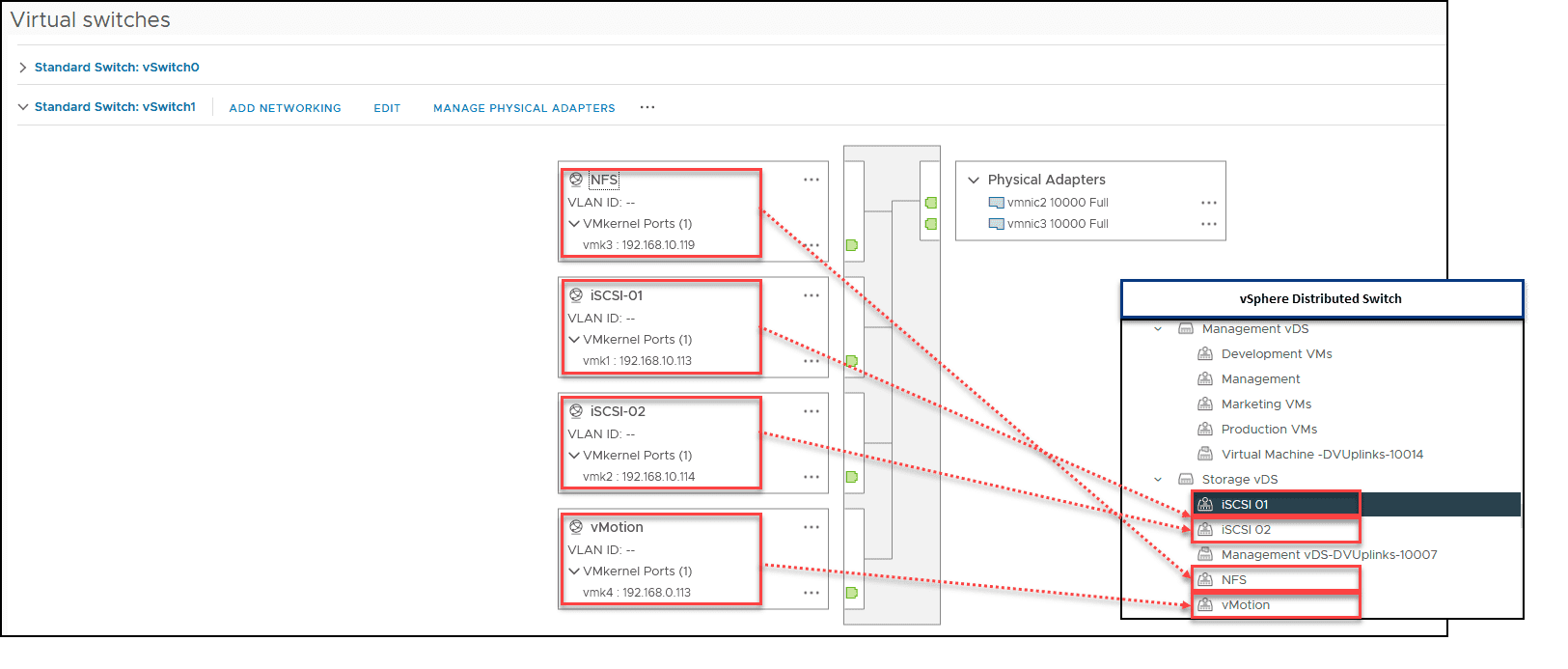This screenshot has width=1568, height=669.
Task: Click the green port connector for iSCSI-01
Action: (x=852, y=361)
